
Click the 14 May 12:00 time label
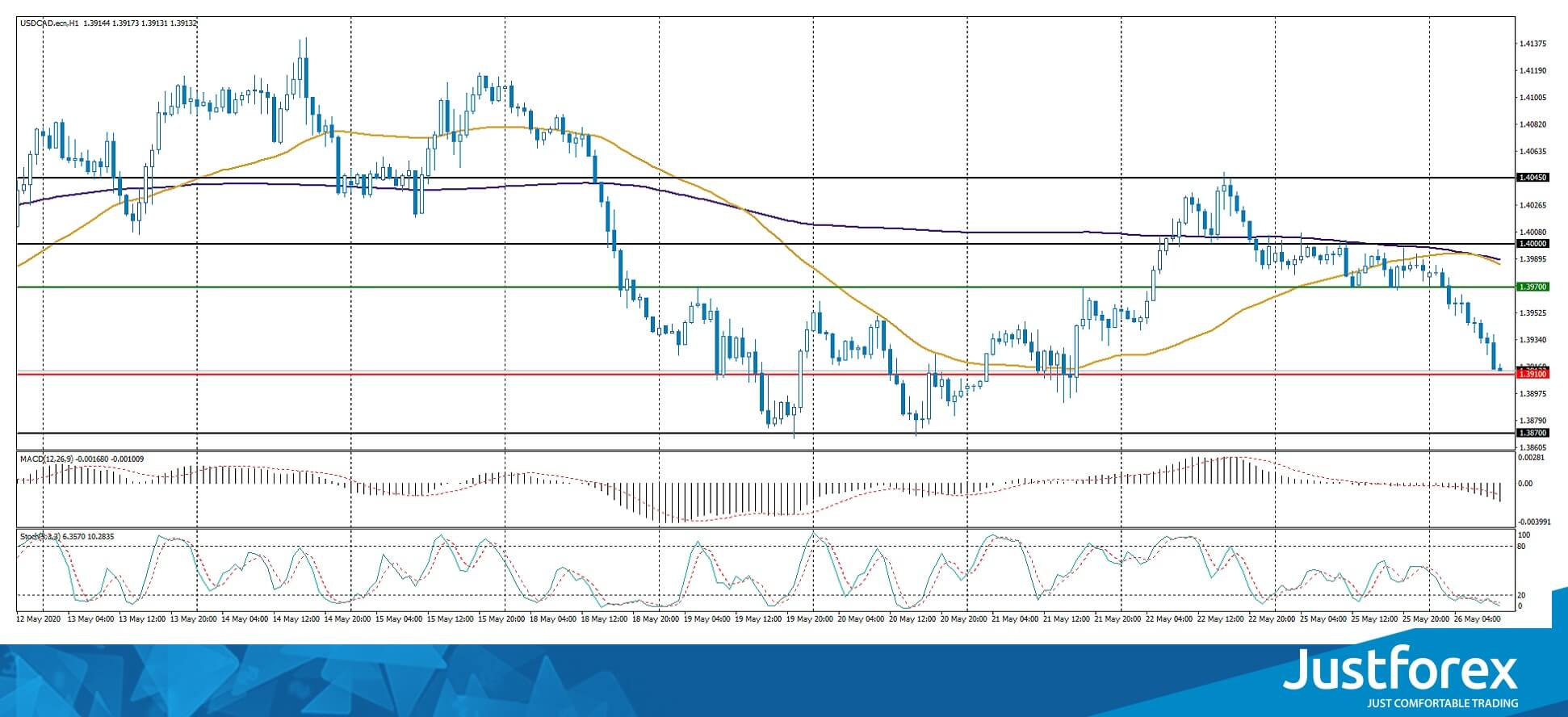pos(297,618)
